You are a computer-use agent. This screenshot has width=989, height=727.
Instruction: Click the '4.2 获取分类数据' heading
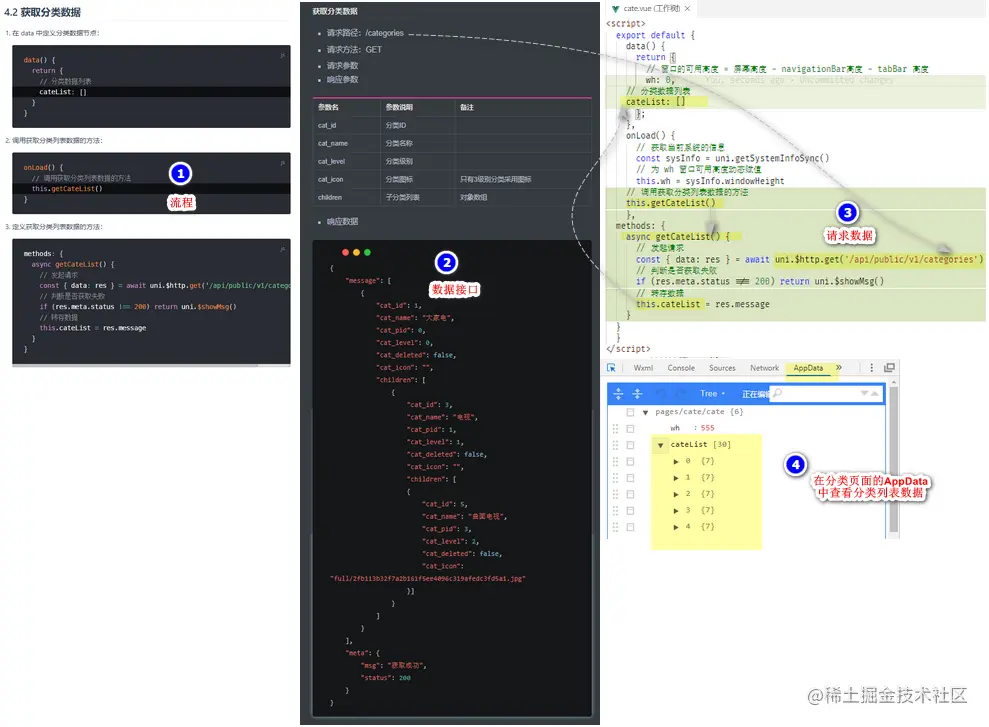(42, 12)
